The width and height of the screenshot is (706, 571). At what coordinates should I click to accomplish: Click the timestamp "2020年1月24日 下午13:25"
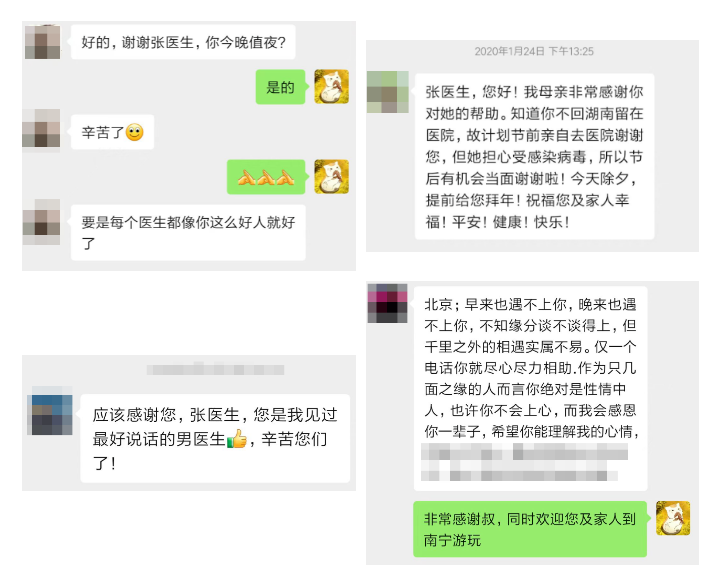[534, 51]
